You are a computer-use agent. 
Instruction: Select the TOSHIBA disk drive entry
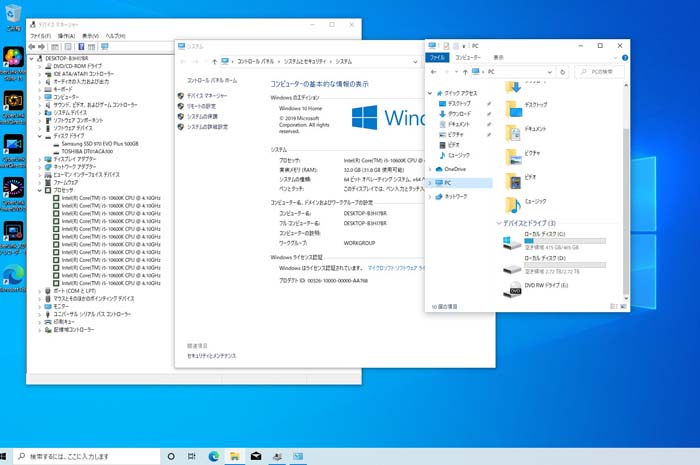coord(87,151)
